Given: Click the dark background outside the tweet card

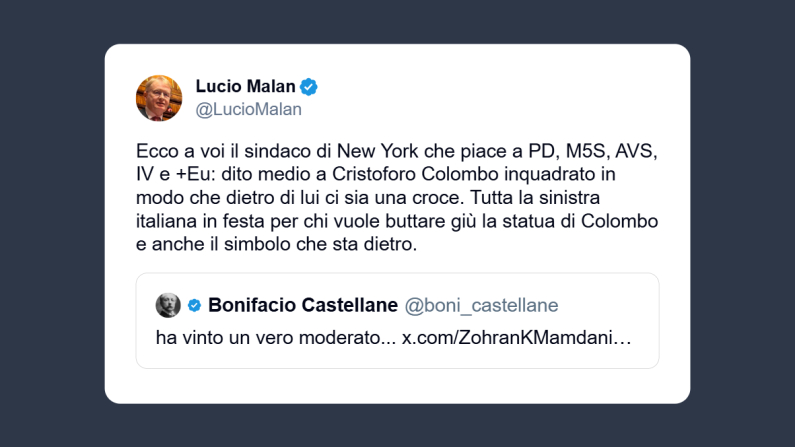Looking at the screenshot, I should (50, 220).
